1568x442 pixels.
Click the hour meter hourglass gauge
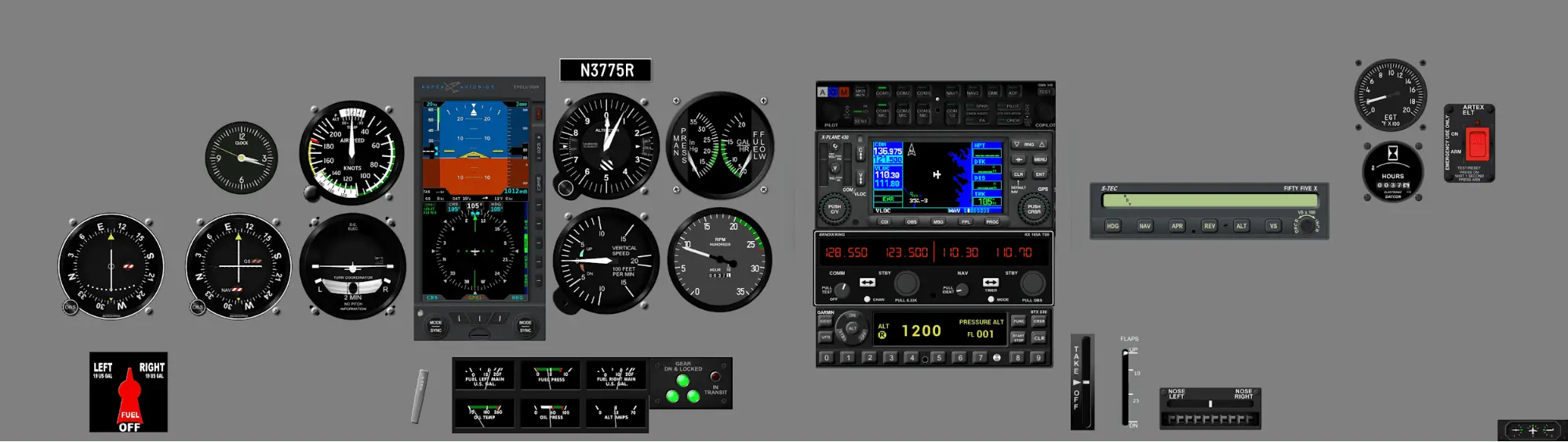click(x=1393, y=171)
